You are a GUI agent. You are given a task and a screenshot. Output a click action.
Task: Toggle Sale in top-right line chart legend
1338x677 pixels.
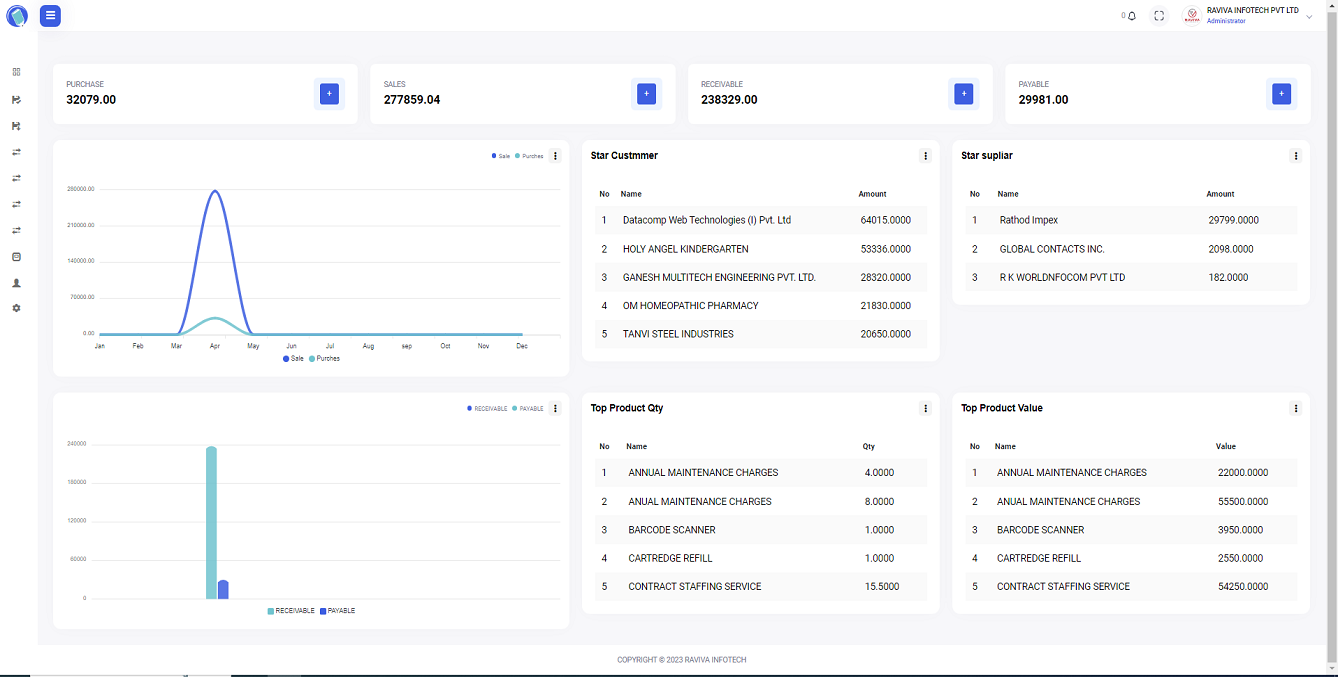[x=501, y=156]
